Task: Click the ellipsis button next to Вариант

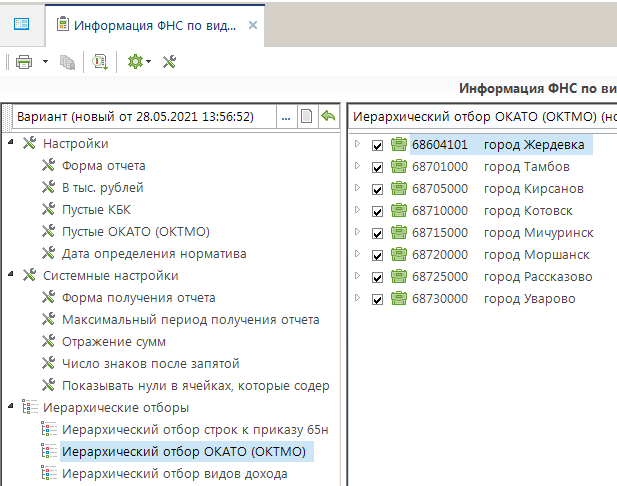Action: click(286, 117)
